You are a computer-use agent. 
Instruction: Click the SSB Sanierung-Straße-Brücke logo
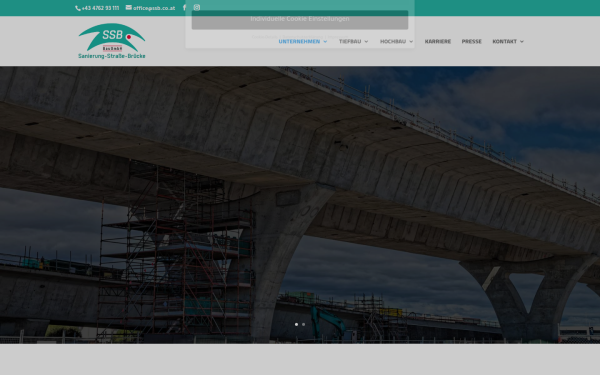coord(112,41)
